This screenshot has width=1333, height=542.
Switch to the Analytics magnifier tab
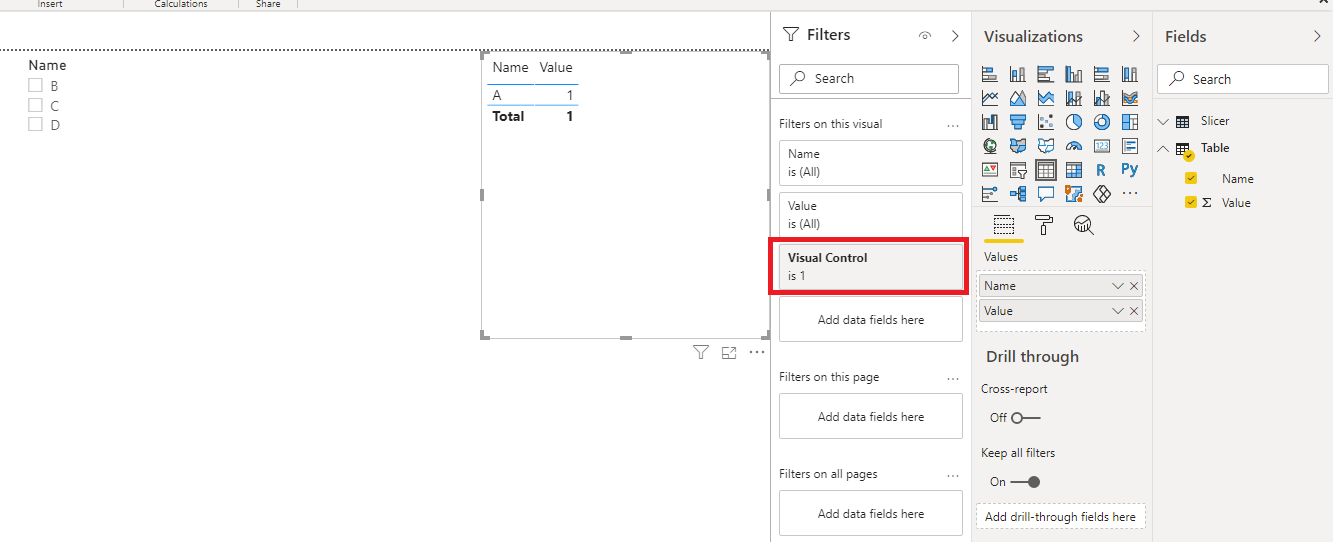pyautogui.click(x=1083, y=225)
